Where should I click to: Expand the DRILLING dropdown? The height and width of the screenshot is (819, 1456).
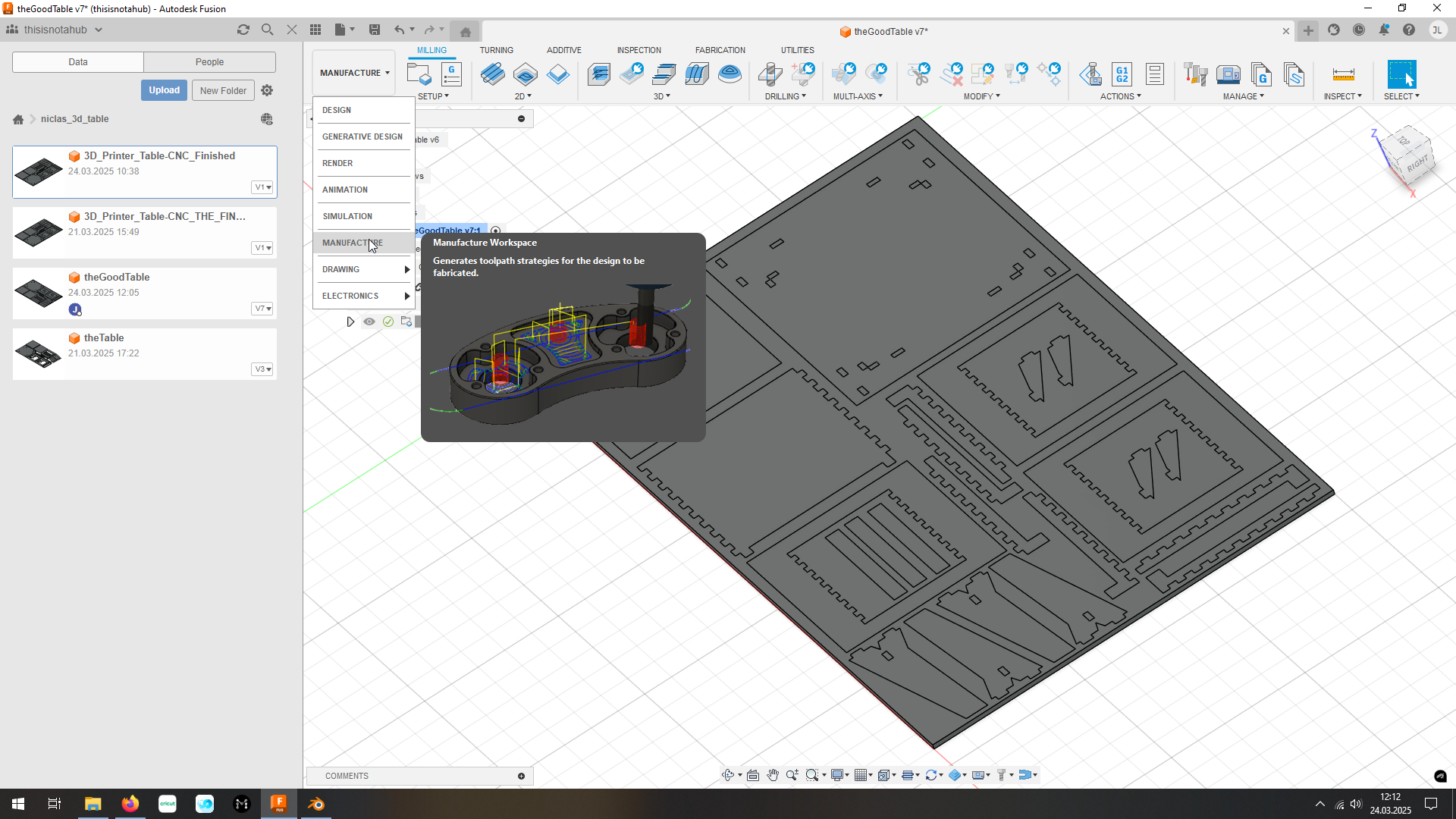click(786, 96)
